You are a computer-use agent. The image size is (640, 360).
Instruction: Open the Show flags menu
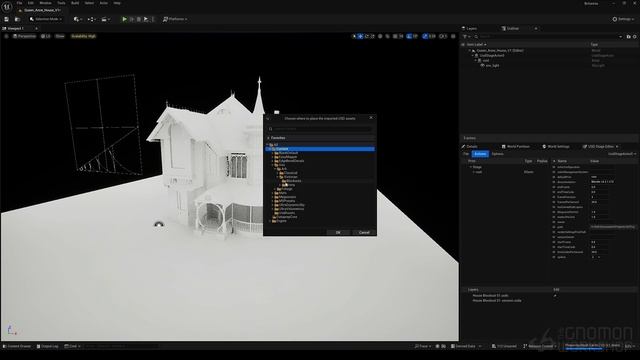coord(60,36)
